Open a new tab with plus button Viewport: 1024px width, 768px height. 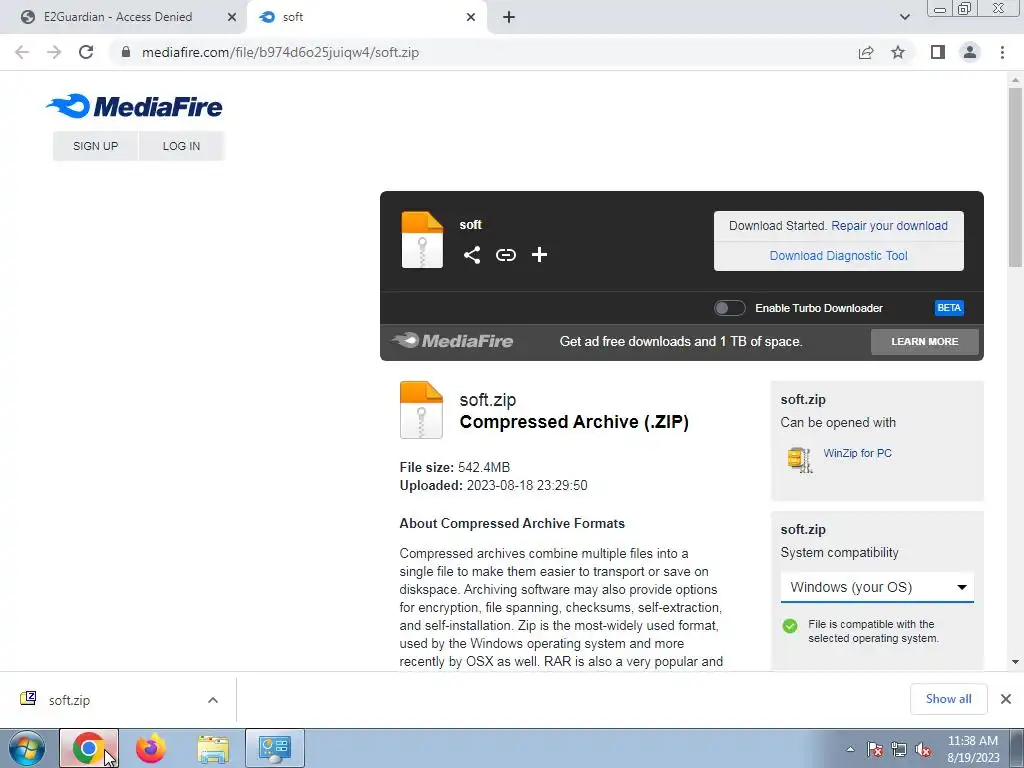pos(509,17)
